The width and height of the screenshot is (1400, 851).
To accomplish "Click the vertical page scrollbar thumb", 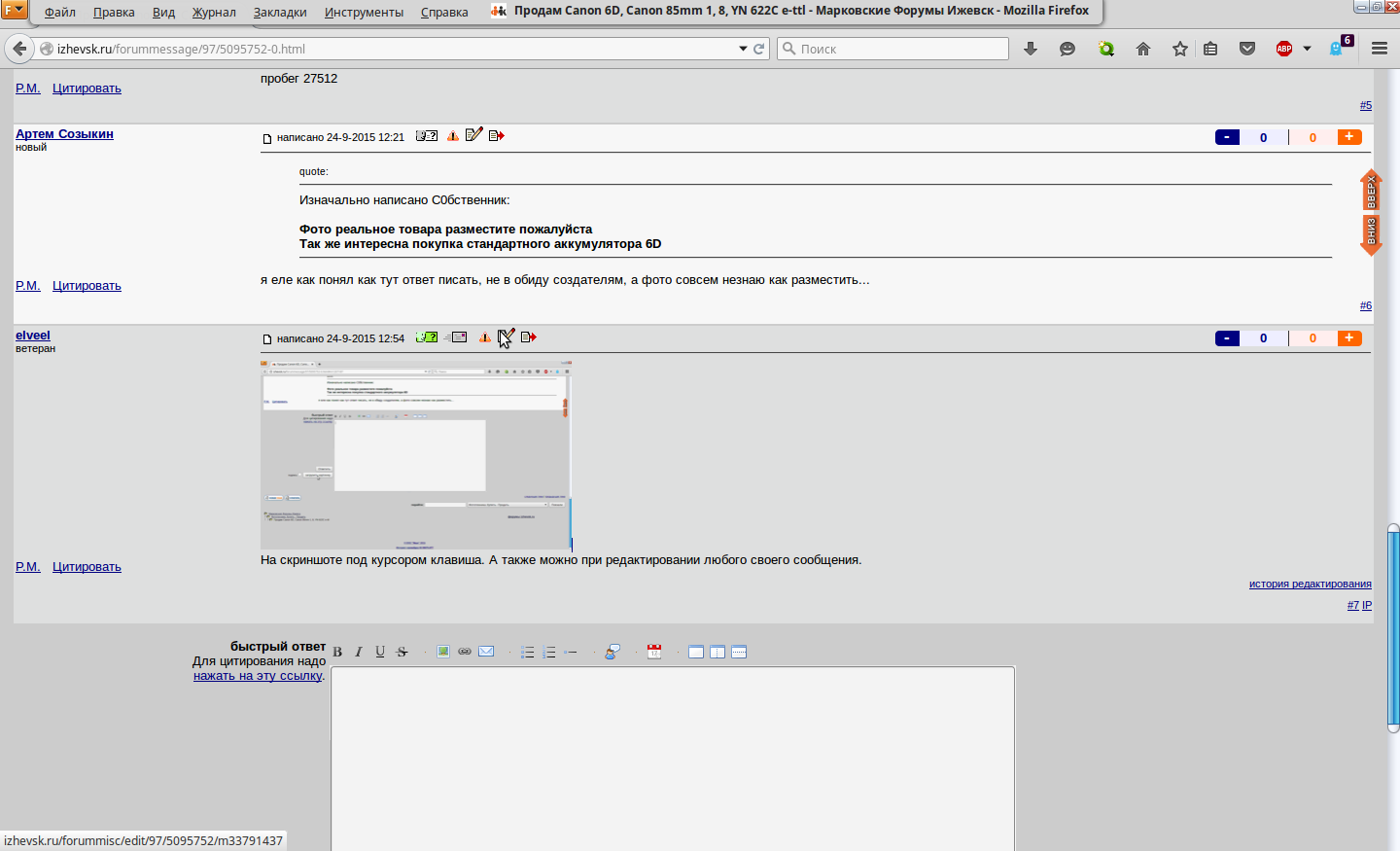I will click(x=1393, y=627).
